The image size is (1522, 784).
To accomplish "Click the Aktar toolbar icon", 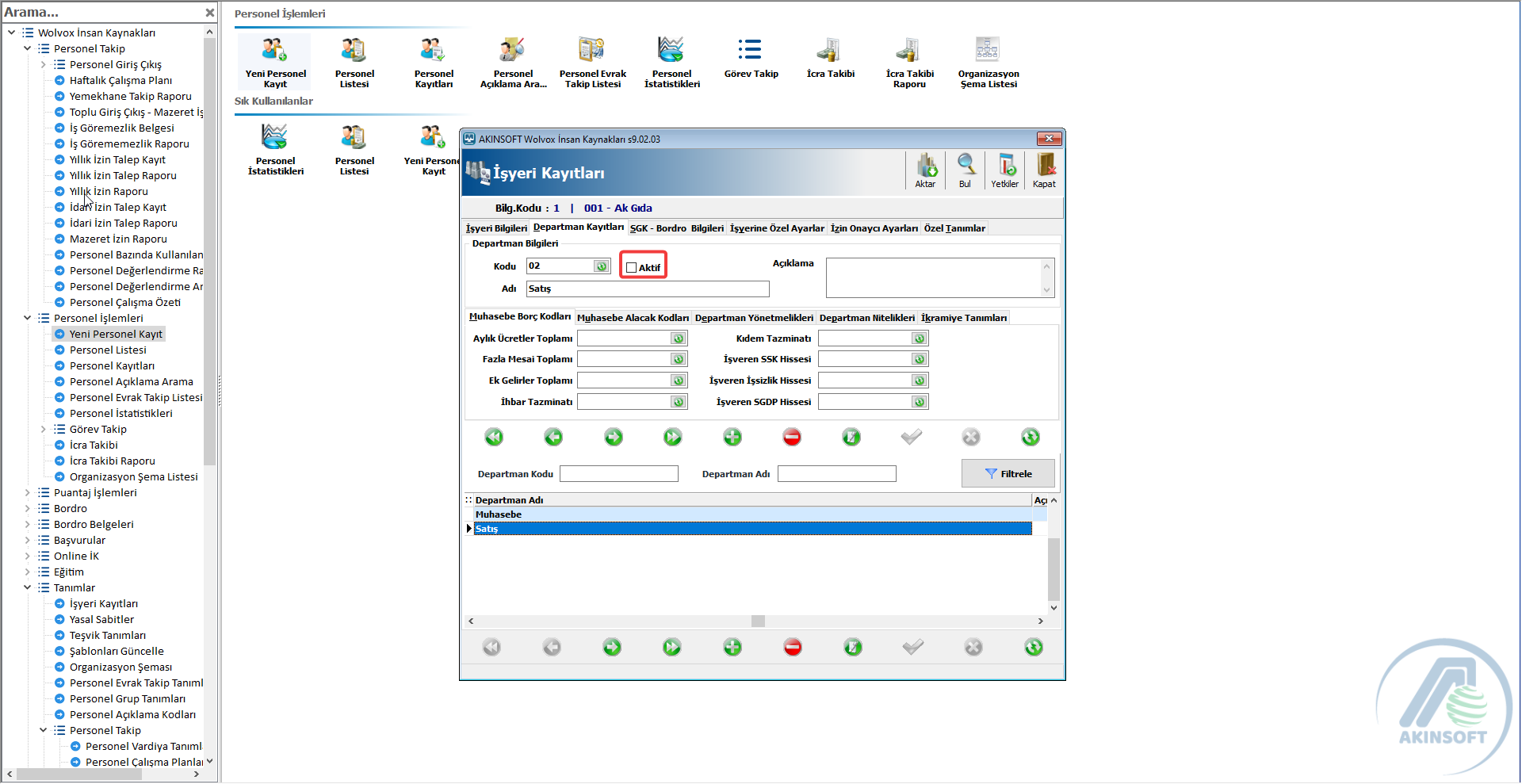I will click(x=925, y=170).
